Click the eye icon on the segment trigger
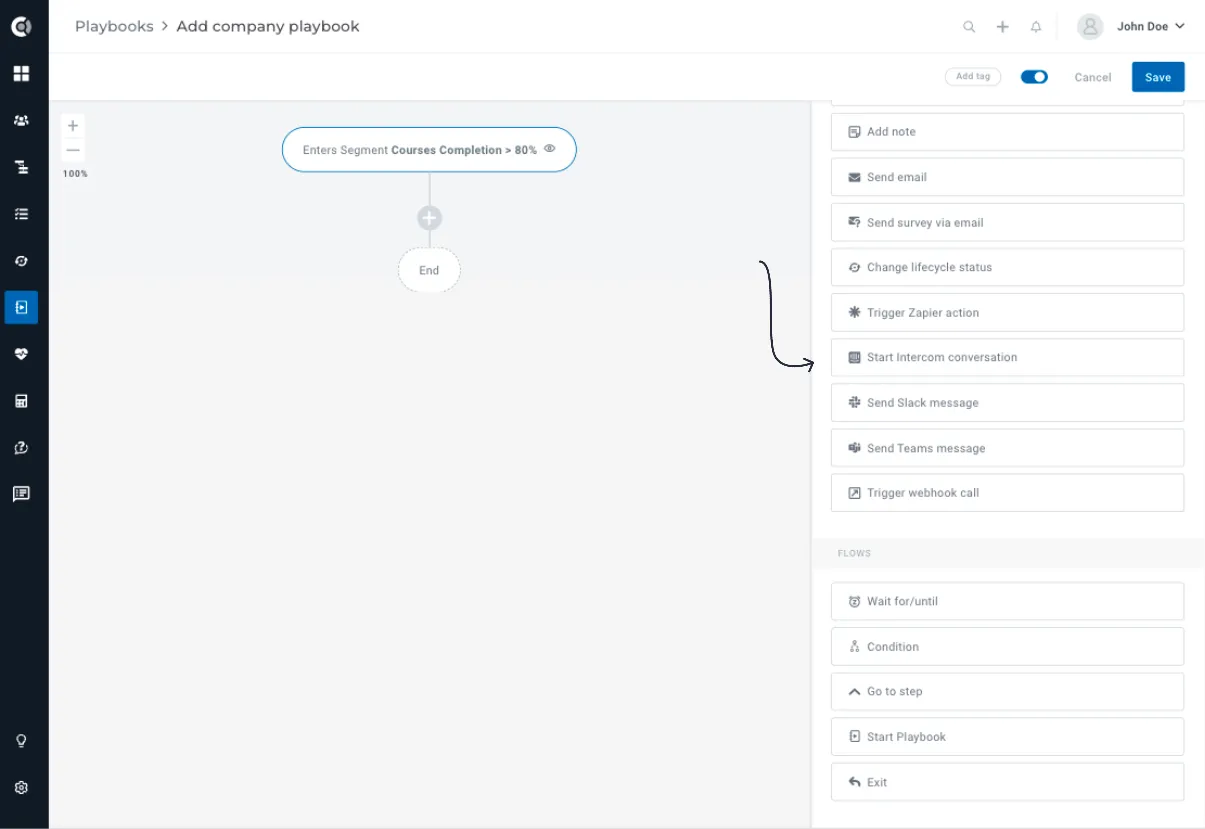1205x829 pixels. [549, 149]
